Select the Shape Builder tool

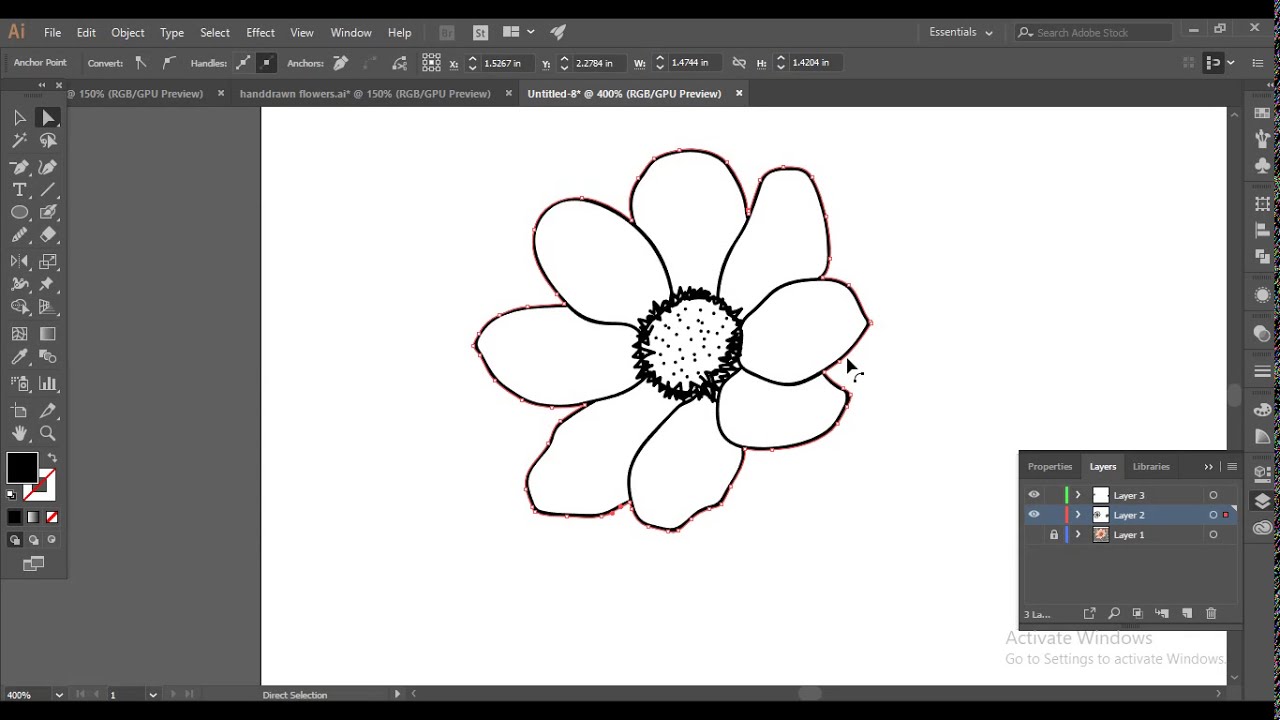coord(19,307)
